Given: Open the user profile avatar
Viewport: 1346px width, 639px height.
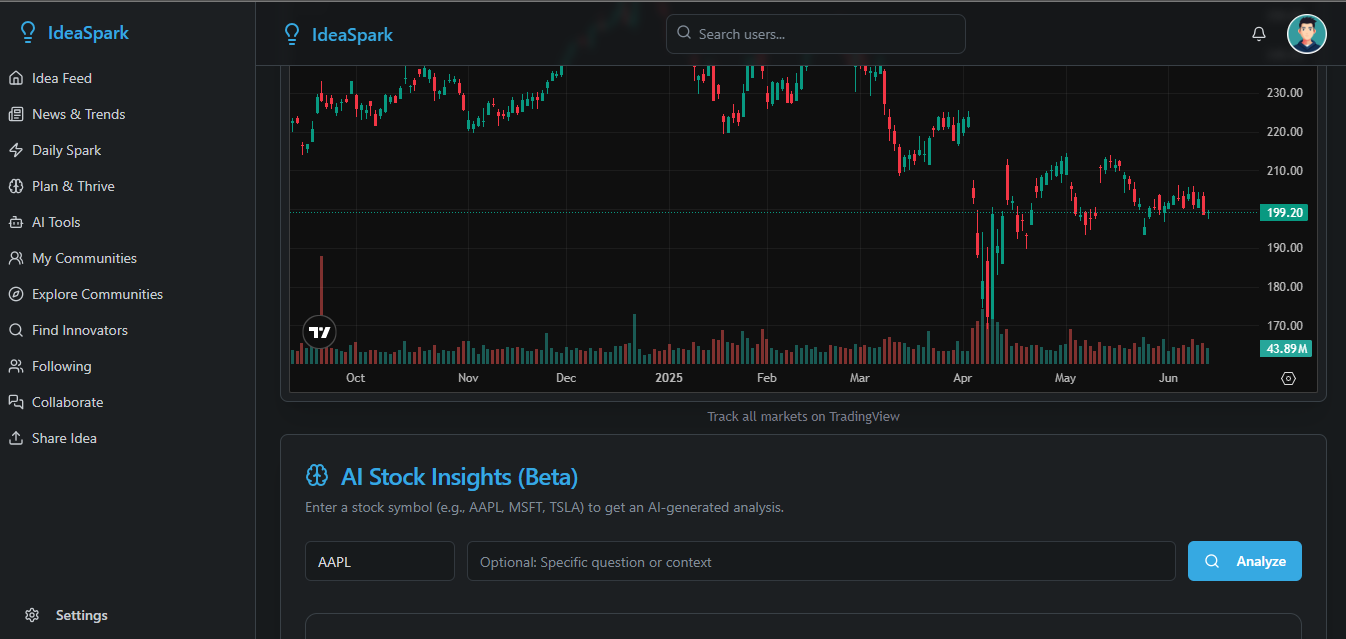Looking at the screenshot, I should tap(1307, 34).
